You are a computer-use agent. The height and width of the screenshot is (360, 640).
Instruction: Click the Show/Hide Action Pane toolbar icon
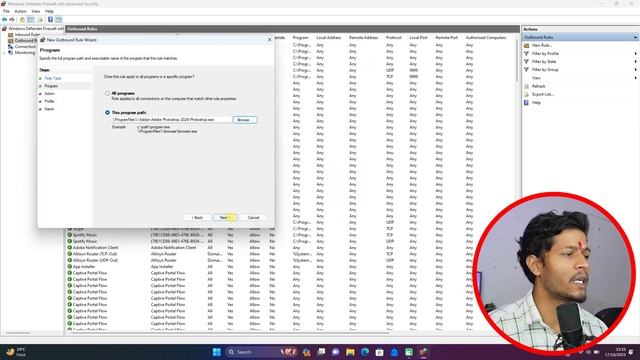coord(59,19)
